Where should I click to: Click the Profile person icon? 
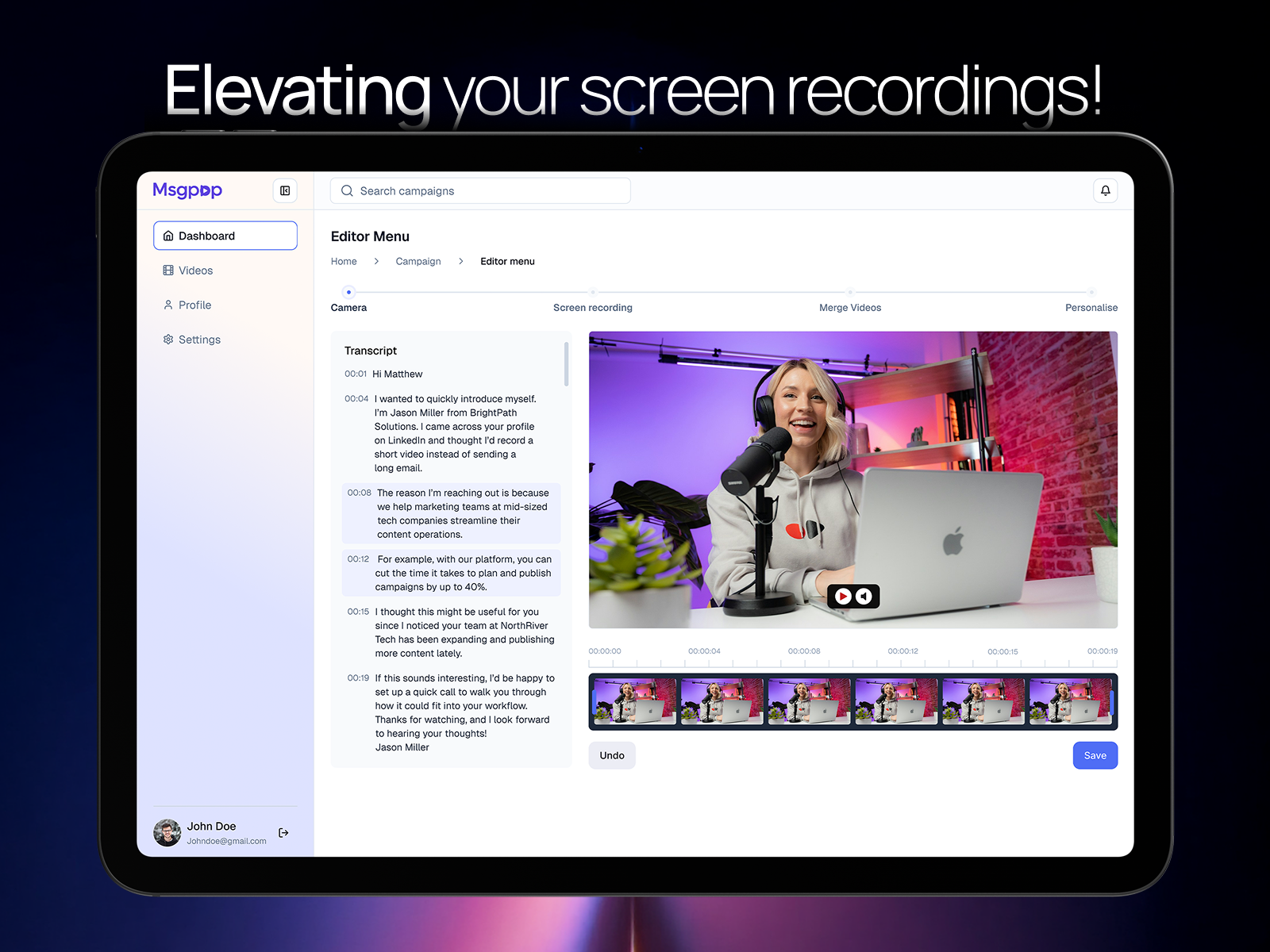(x=168, y=305)
